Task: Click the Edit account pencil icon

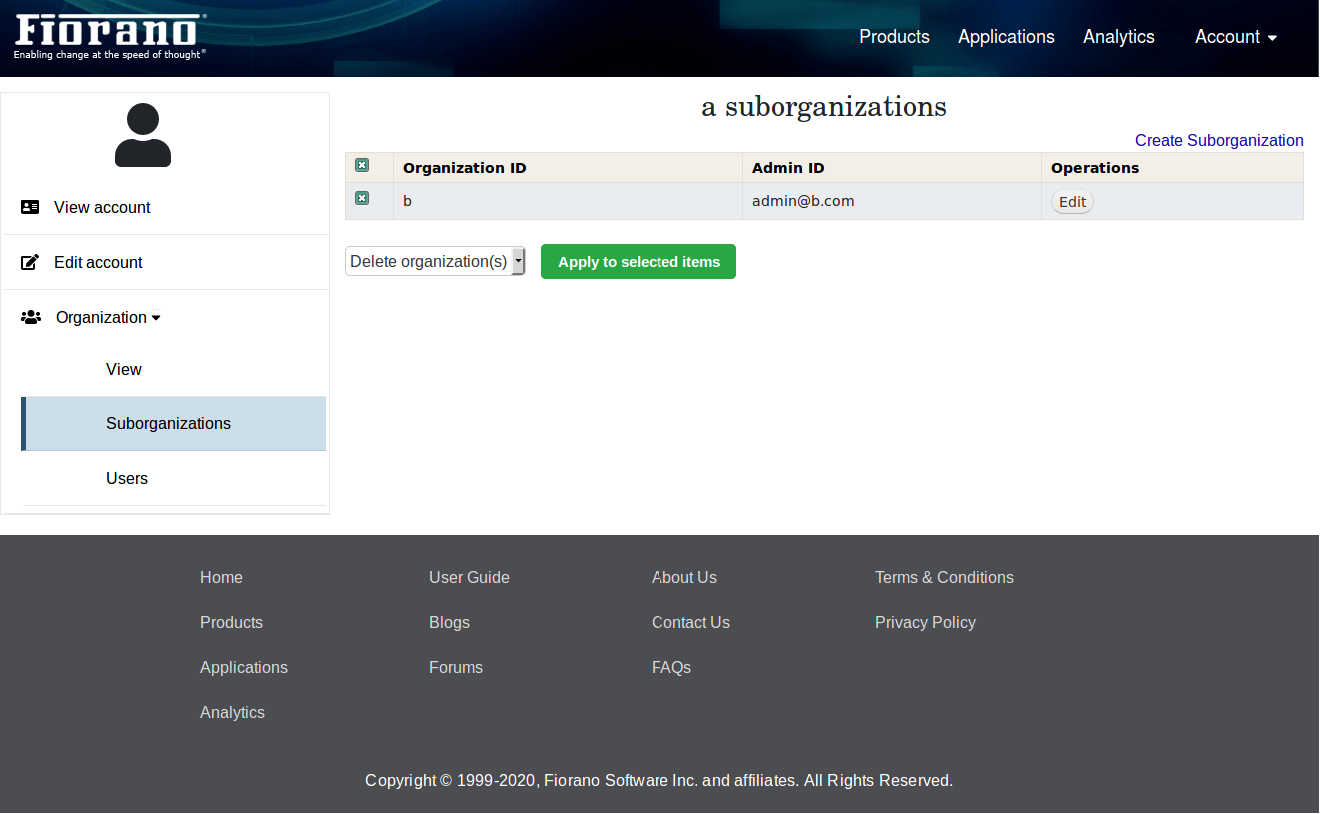Action: [x=30, y=262]
